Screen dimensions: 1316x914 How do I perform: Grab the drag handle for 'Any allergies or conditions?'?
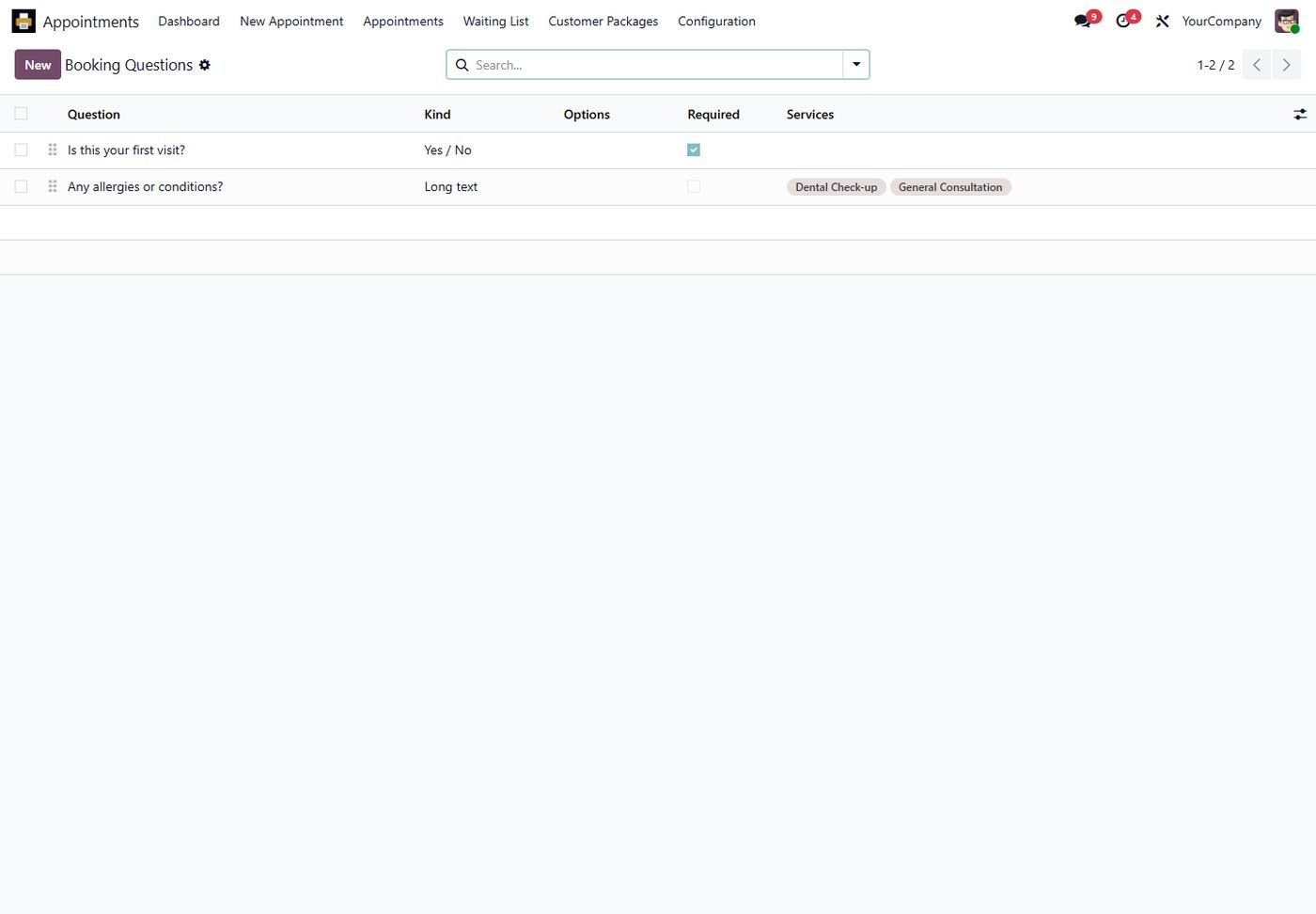[x=53, y=187]
